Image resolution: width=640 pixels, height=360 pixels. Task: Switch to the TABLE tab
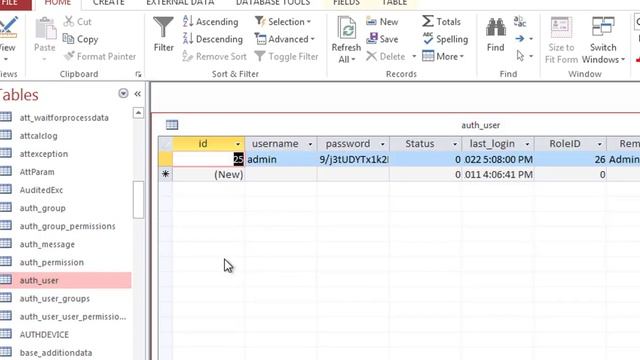(x=394, y=3)
